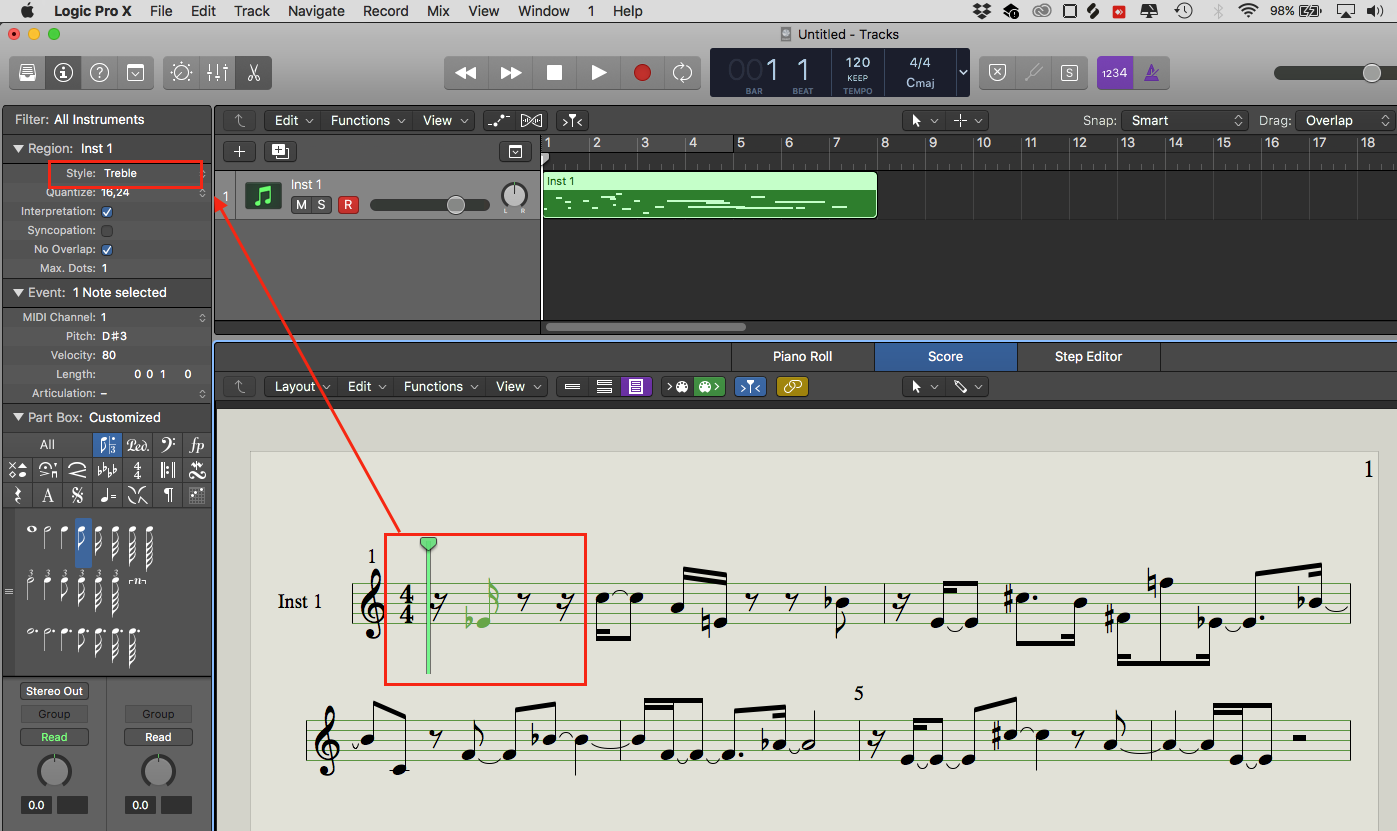
Task: Mute the Inst 1 track
Action: click(300, 205)
